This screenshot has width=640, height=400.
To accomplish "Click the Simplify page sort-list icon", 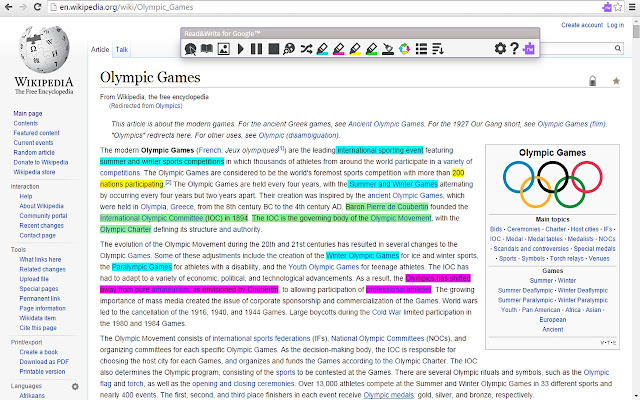I will tap(438, 49).
